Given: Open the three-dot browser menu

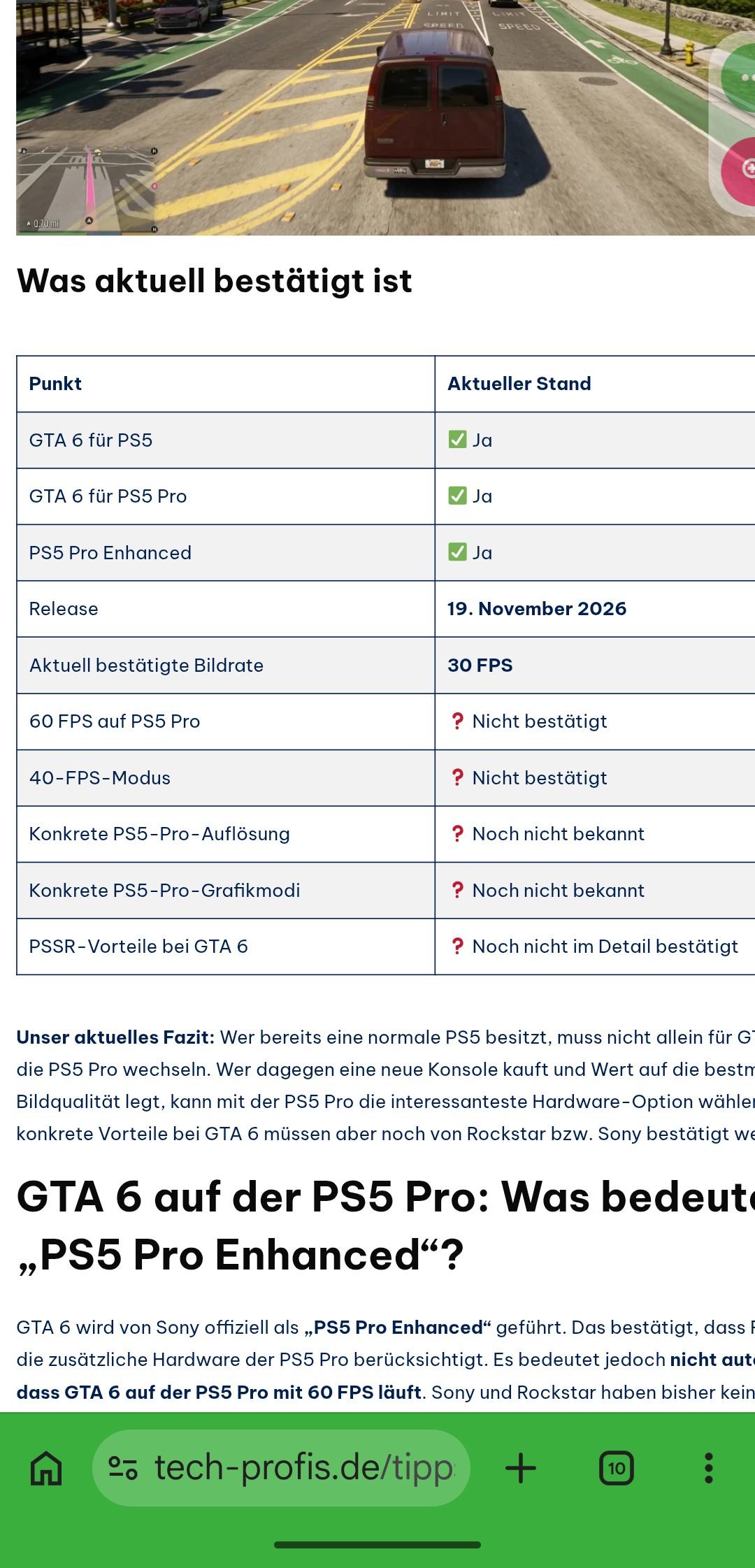Looking at the screenshot, I should coord(709,1468).
